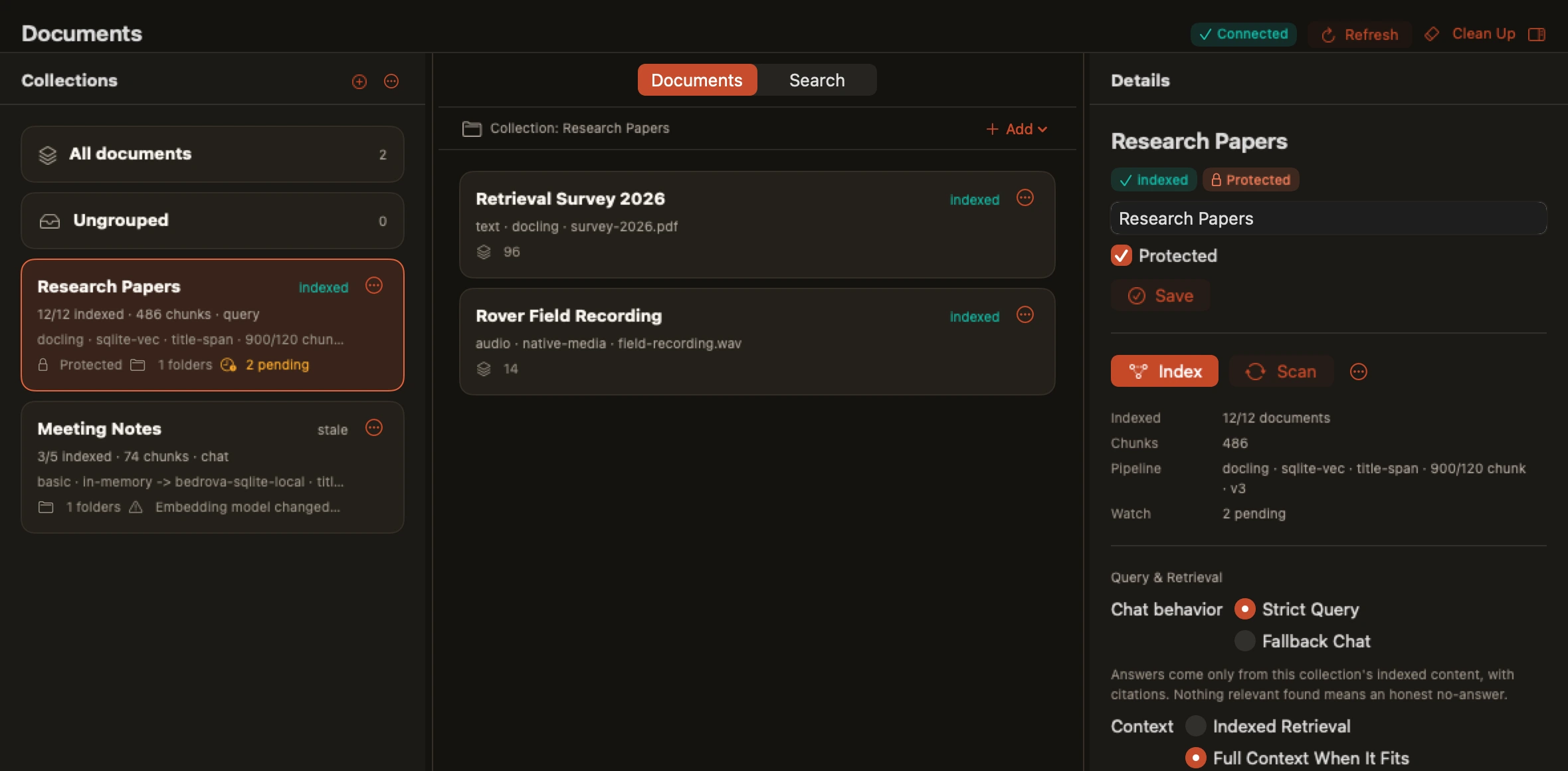Open Retrieval Survey 2026 document options icon
The width and height of the screenshot is (1568, 771).
click(x=1025, y=198)
